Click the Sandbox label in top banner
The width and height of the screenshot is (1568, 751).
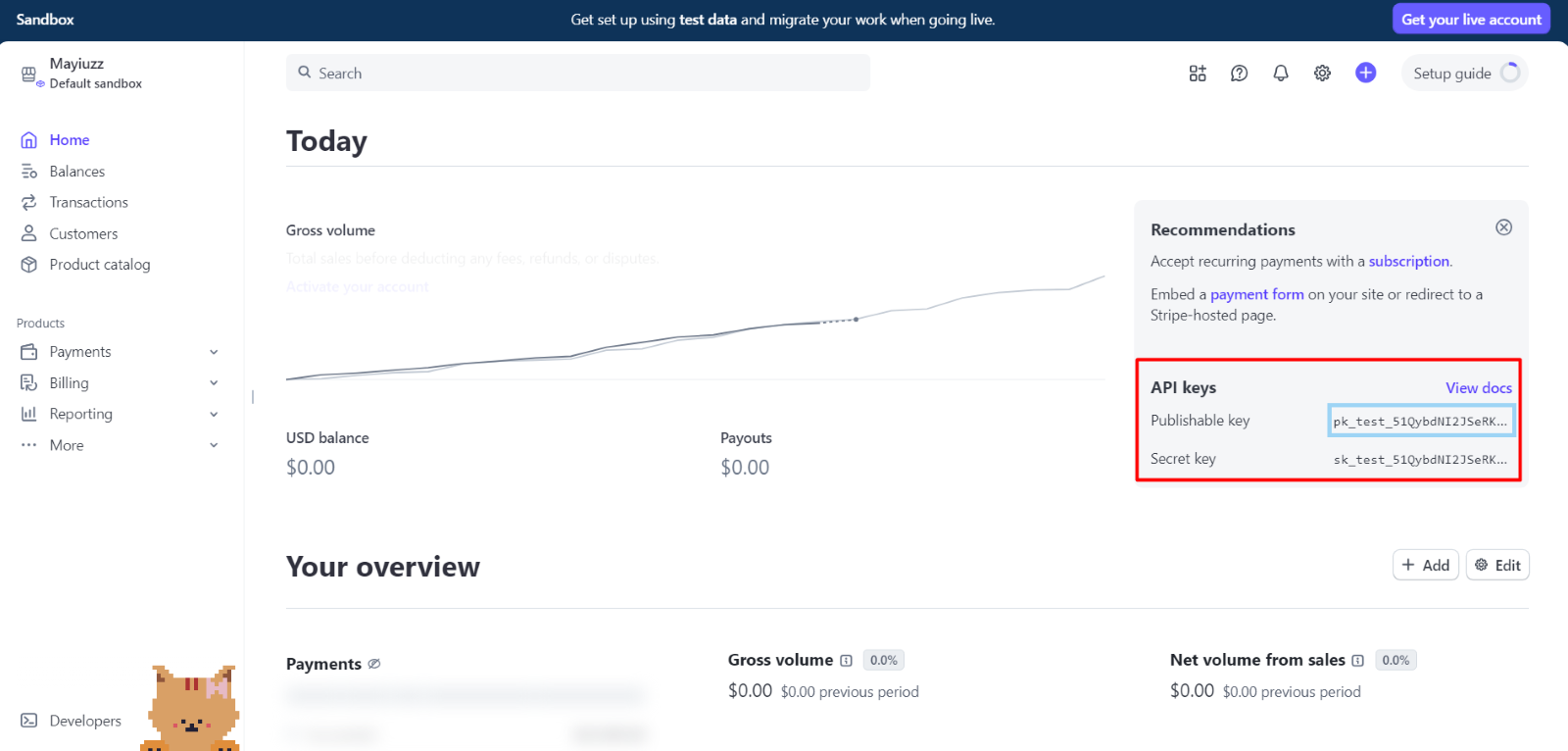coord(45,20)
